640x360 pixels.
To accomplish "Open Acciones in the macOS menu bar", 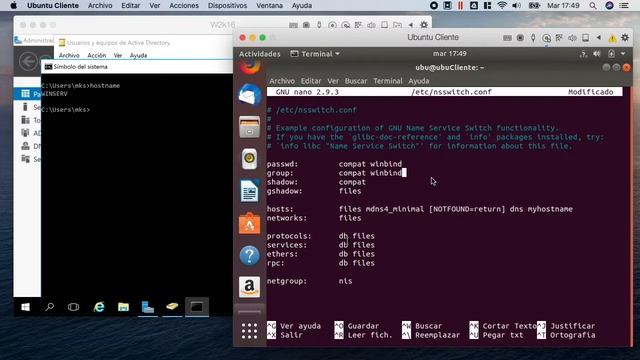I will coord(184,6).
